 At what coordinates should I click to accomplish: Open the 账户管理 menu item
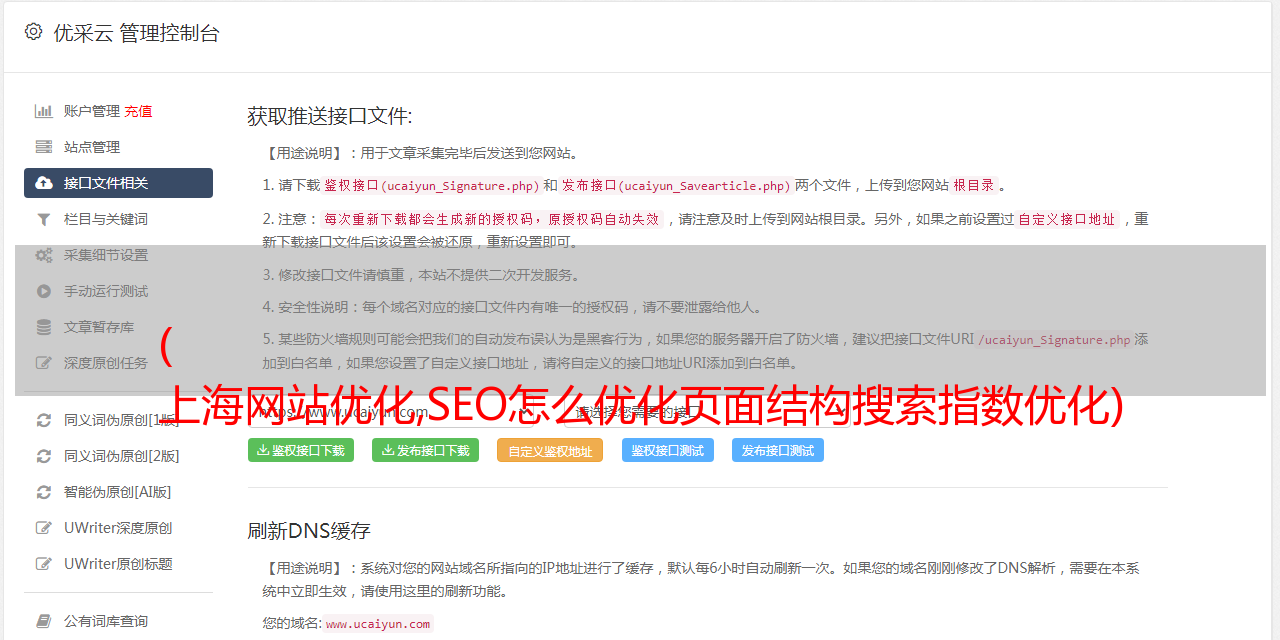[x=92, y=111]
